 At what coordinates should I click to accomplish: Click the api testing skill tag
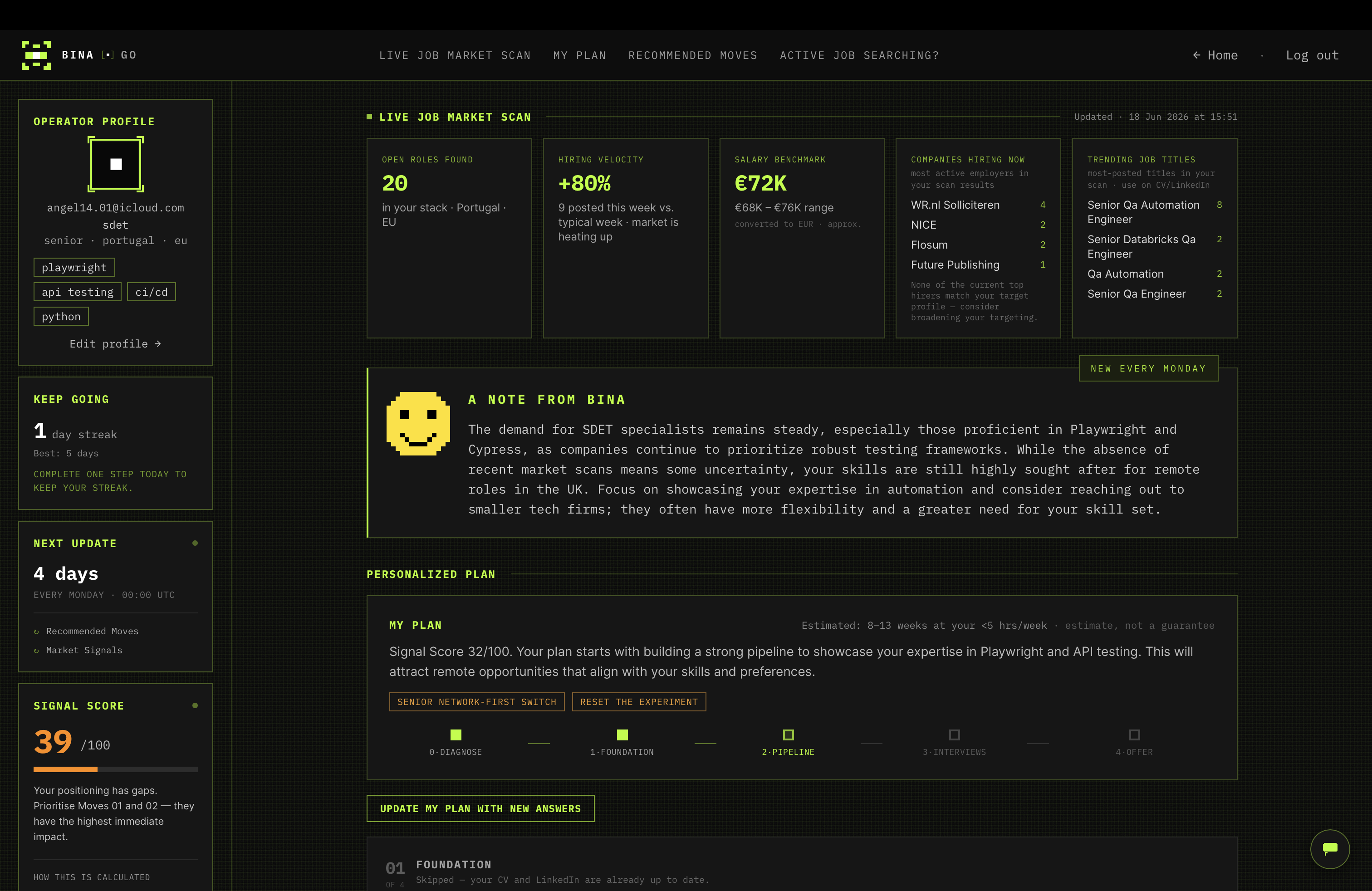(77, 292)
